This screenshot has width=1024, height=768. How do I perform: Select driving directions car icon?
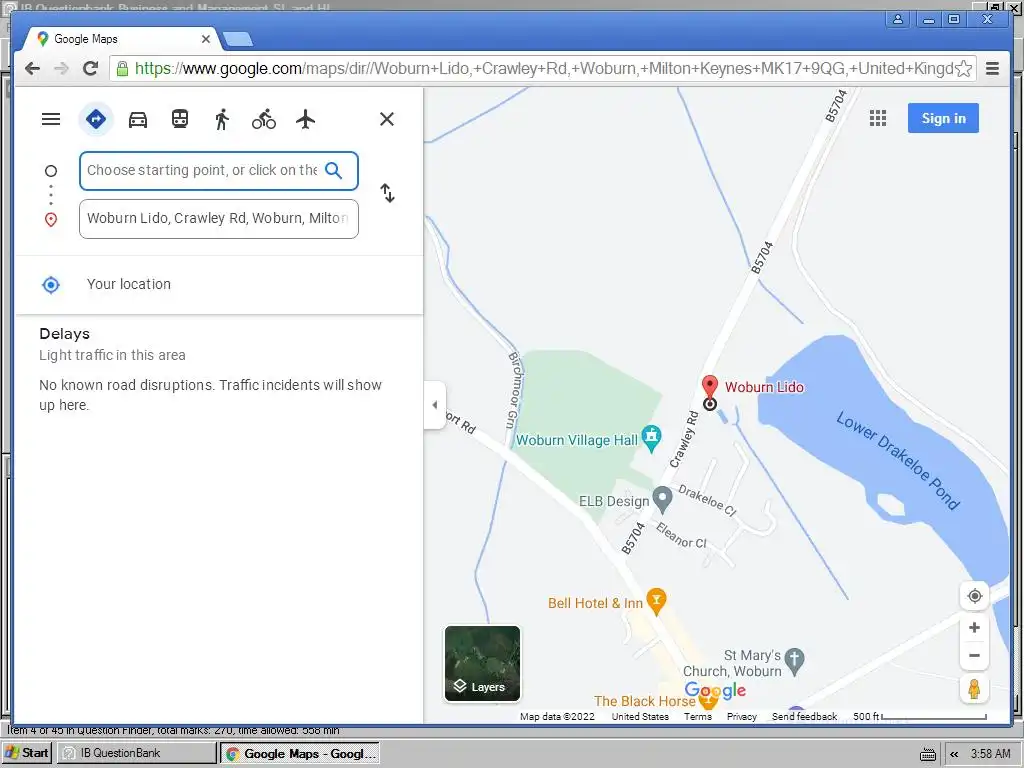point(138,120)
